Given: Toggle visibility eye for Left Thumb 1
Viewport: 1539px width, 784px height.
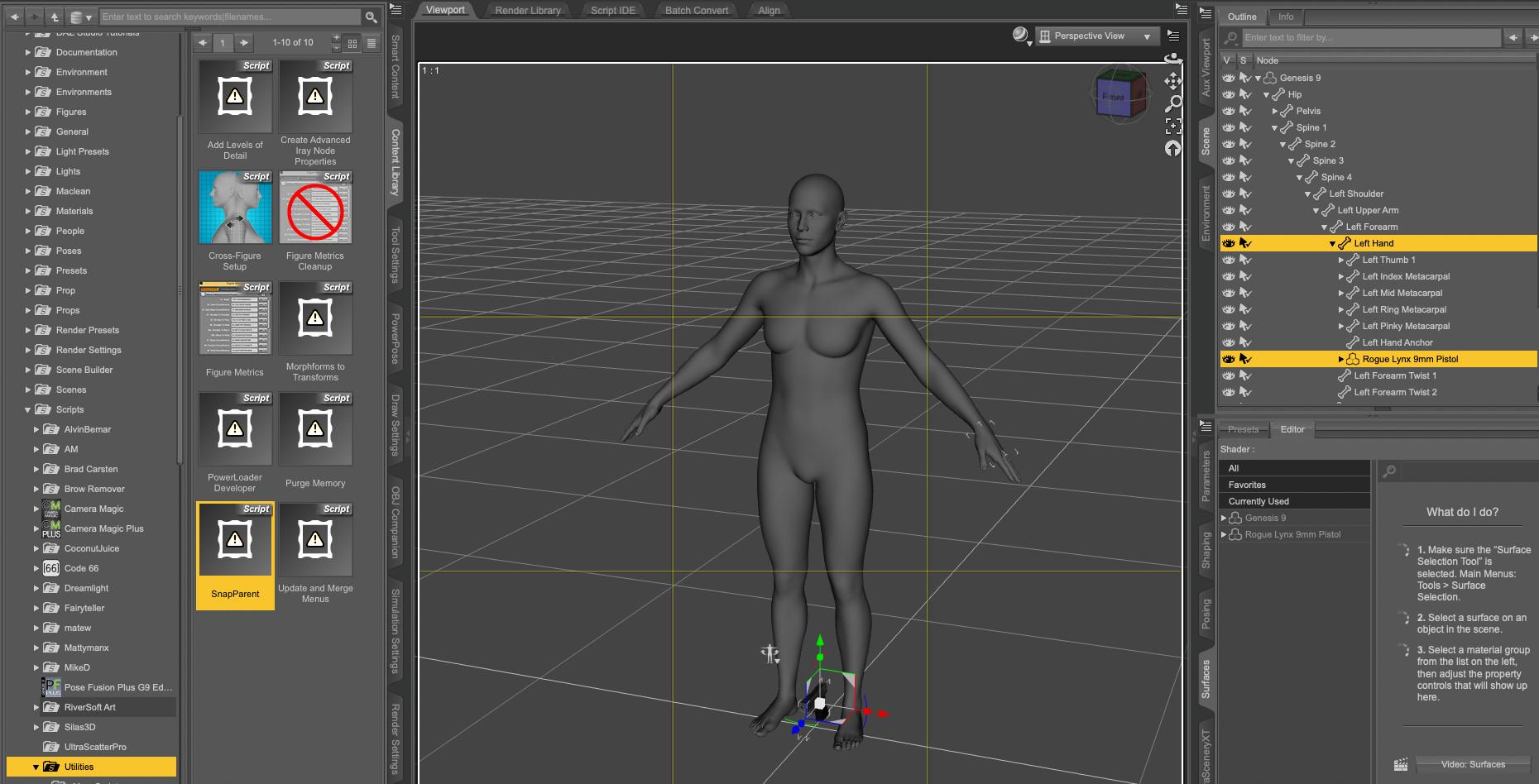Looking at the screenshot, I should (1229, 260).
